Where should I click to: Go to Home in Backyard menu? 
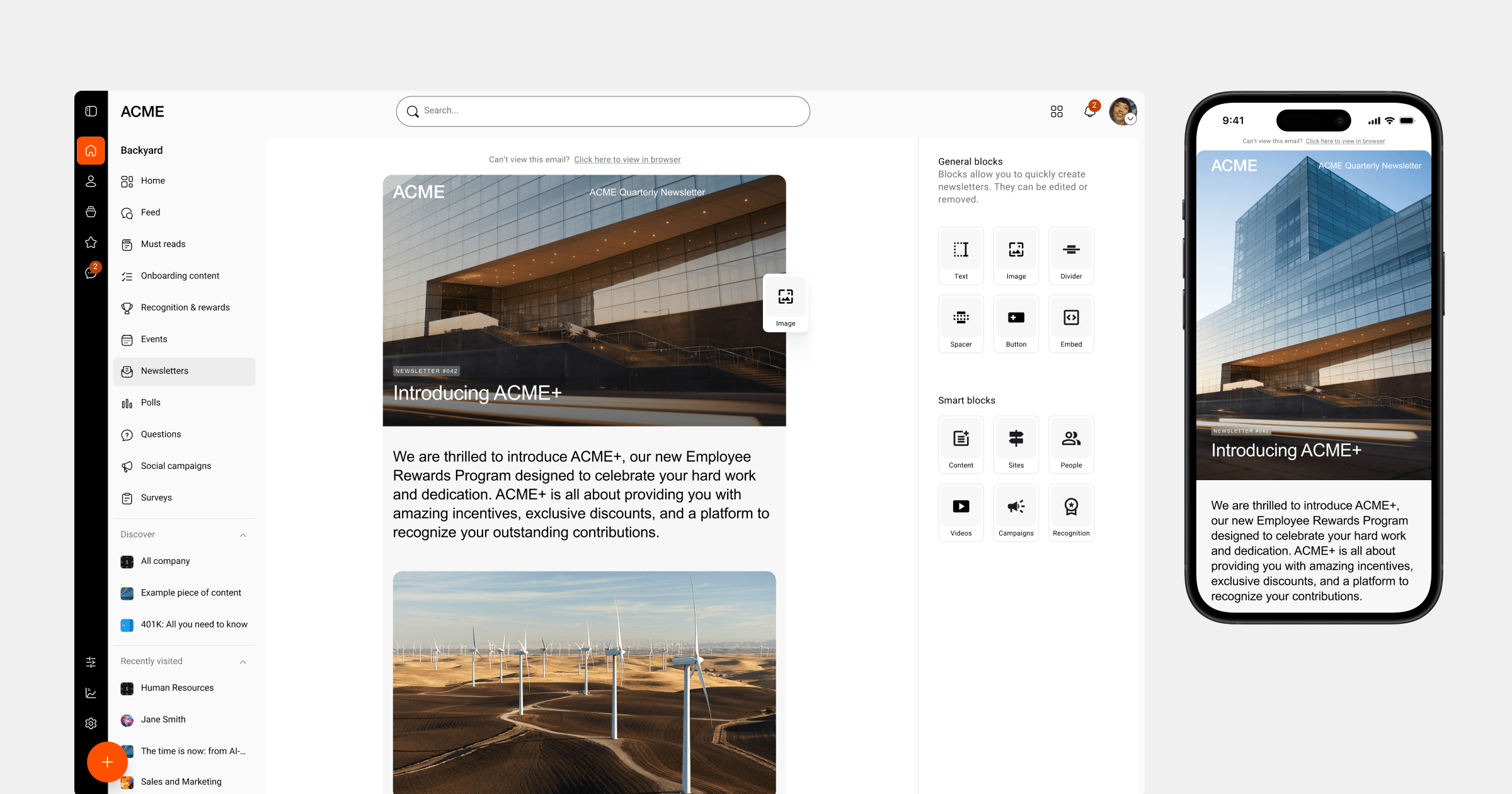click(x=184, y=181)
